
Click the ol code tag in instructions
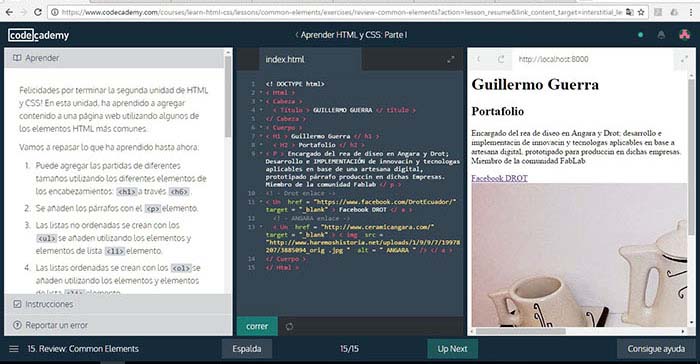coord(181,268)
